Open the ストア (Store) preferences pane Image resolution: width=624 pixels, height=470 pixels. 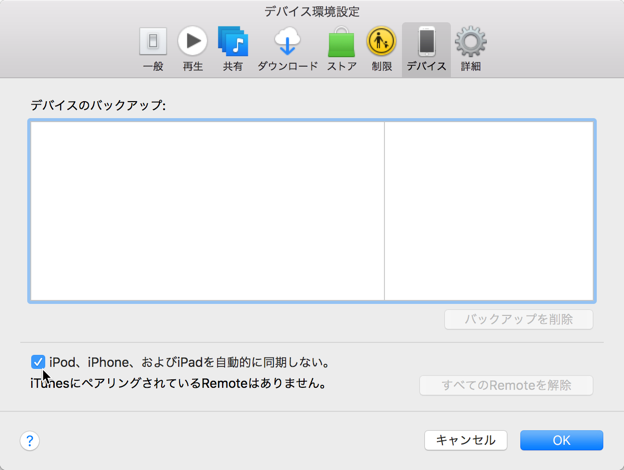coord(341,49)
